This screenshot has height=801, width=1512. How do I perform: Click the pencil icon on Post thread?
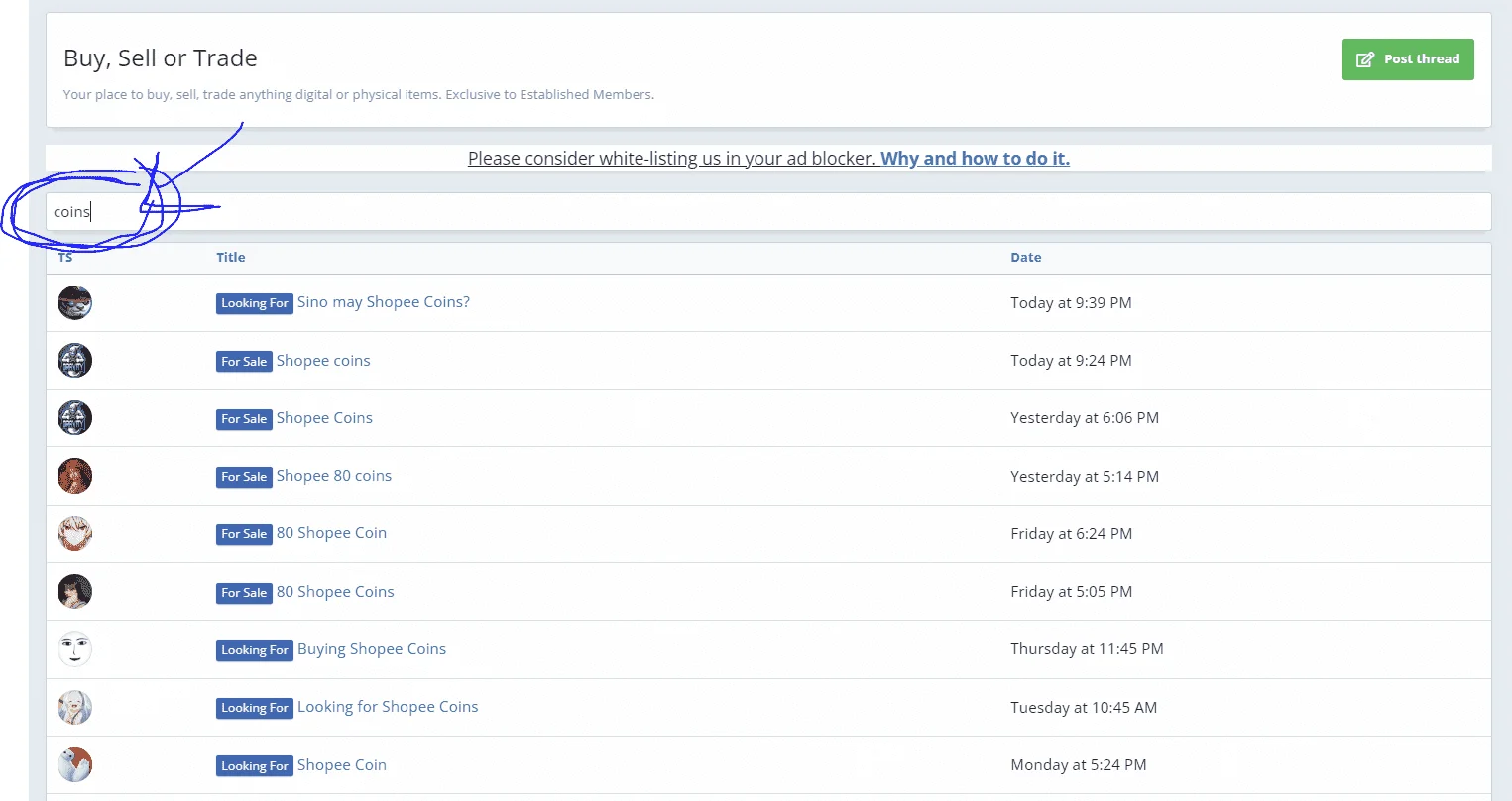click(1365, 59)
